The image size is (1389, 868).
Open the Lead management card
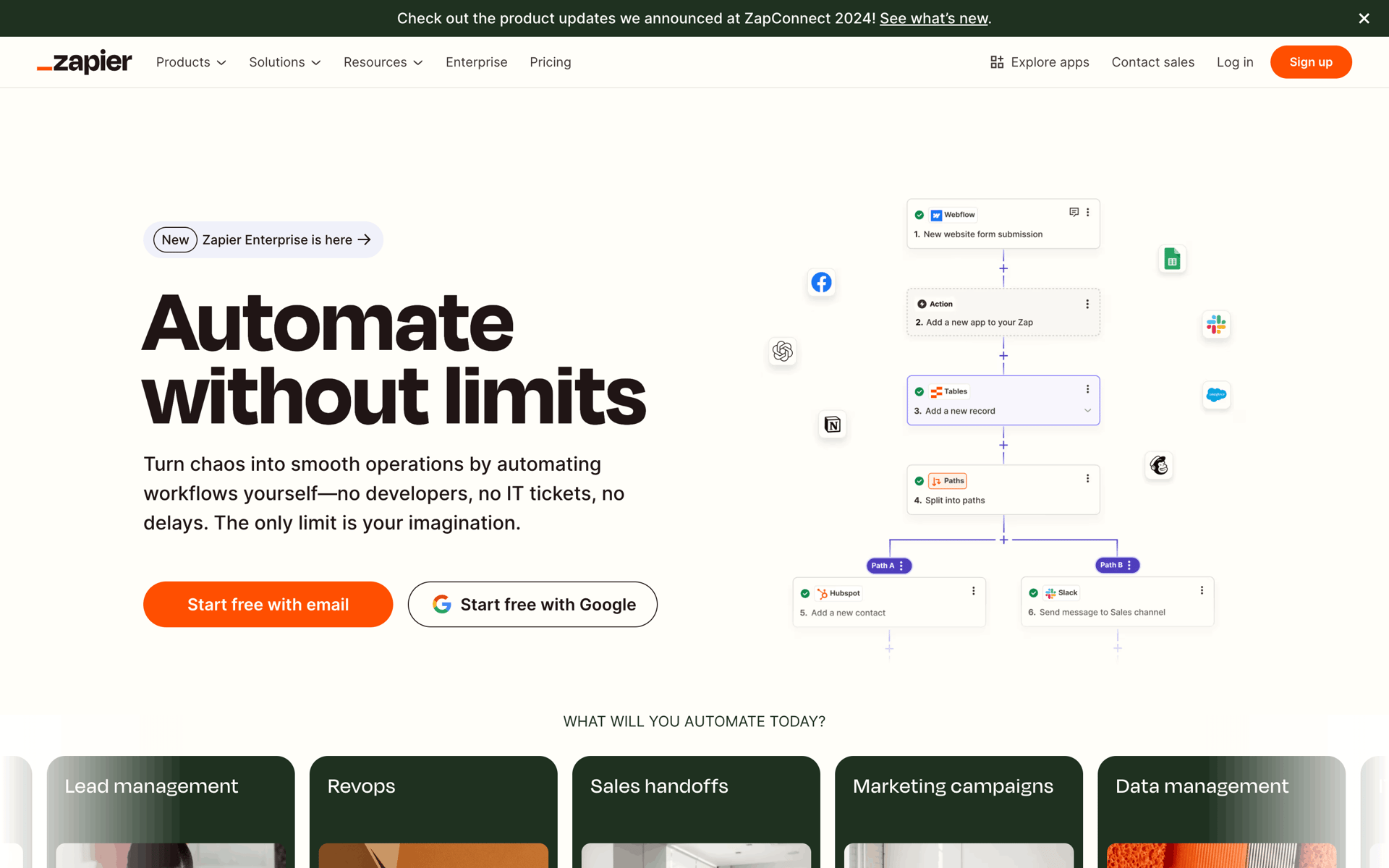(171, 812)
